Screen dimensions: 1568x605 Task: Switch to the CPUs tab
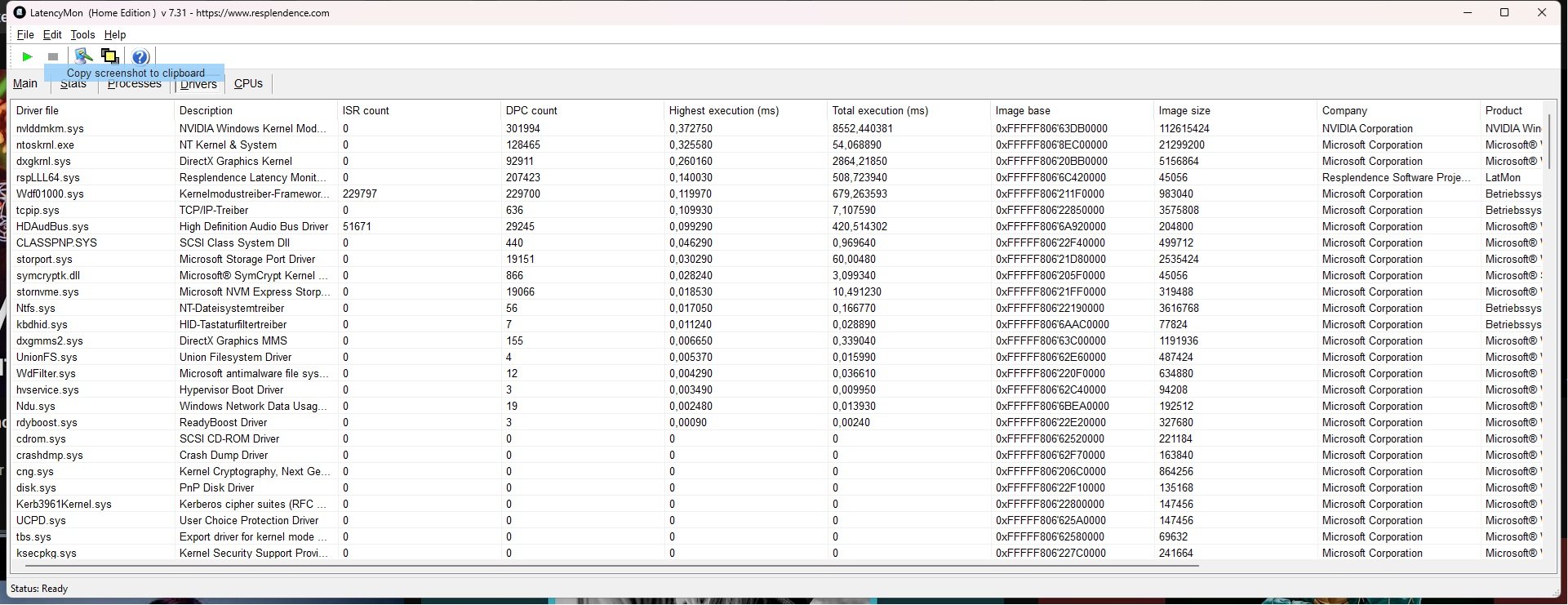pyautogui.click(x=248, y=84)
